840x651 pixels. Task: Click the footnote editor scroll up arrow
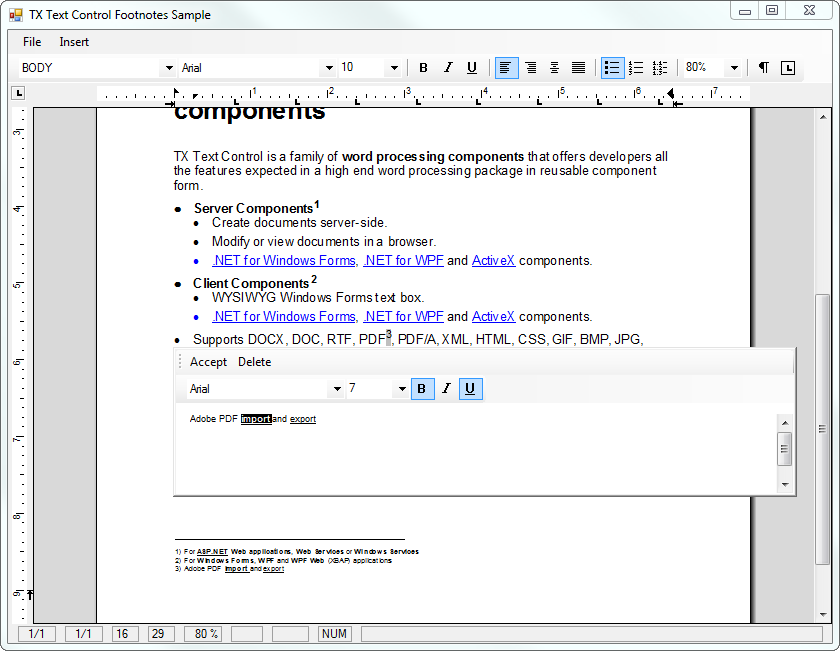coord(785,423)
